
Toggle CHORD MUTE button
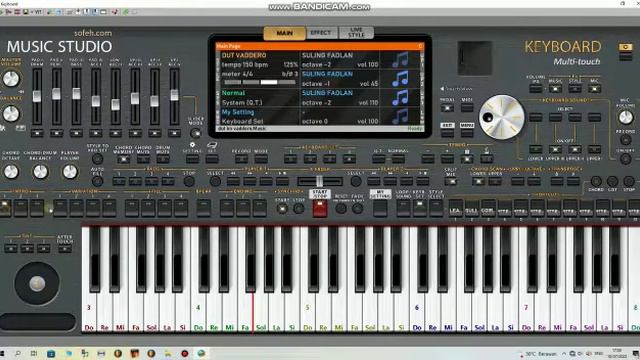point(143,159)
